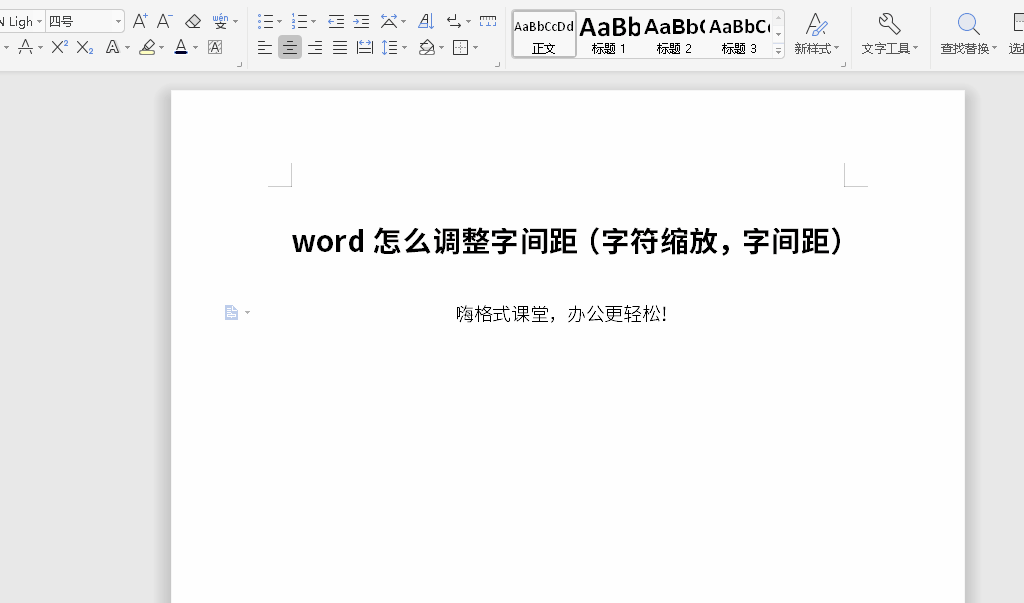Click the 新样式 button

pos(816,33)
